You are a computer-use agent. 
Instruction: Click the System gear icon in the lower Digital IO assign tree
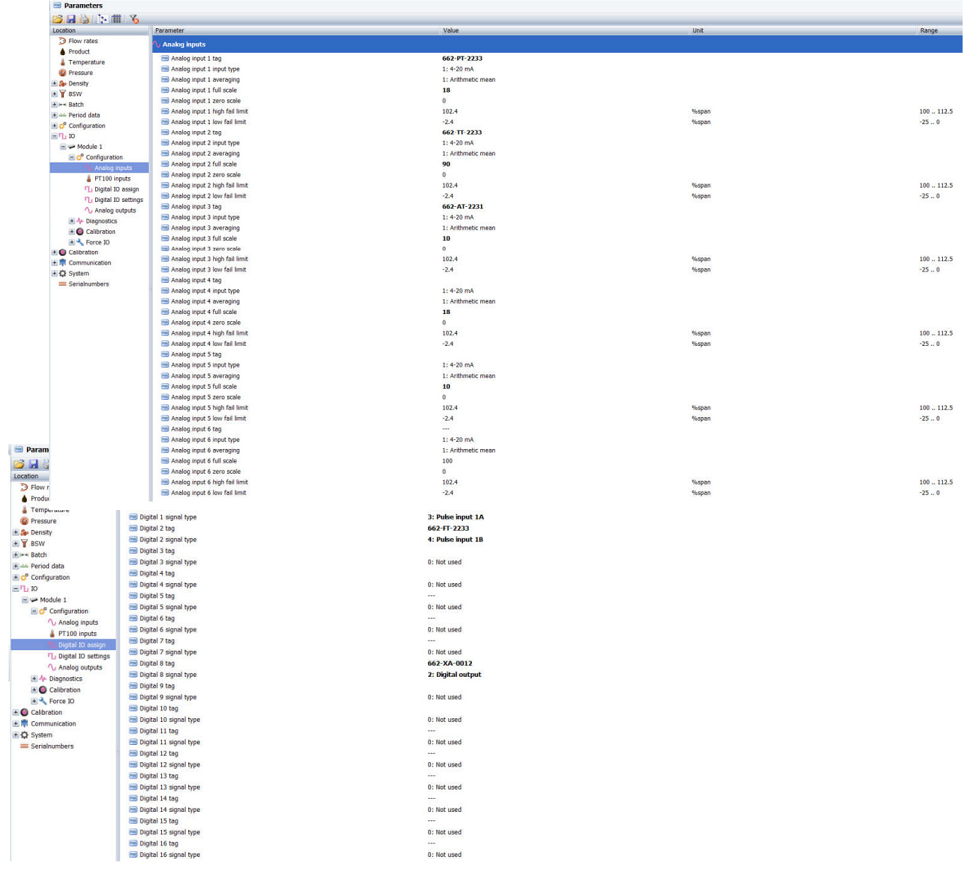point(24,735)
